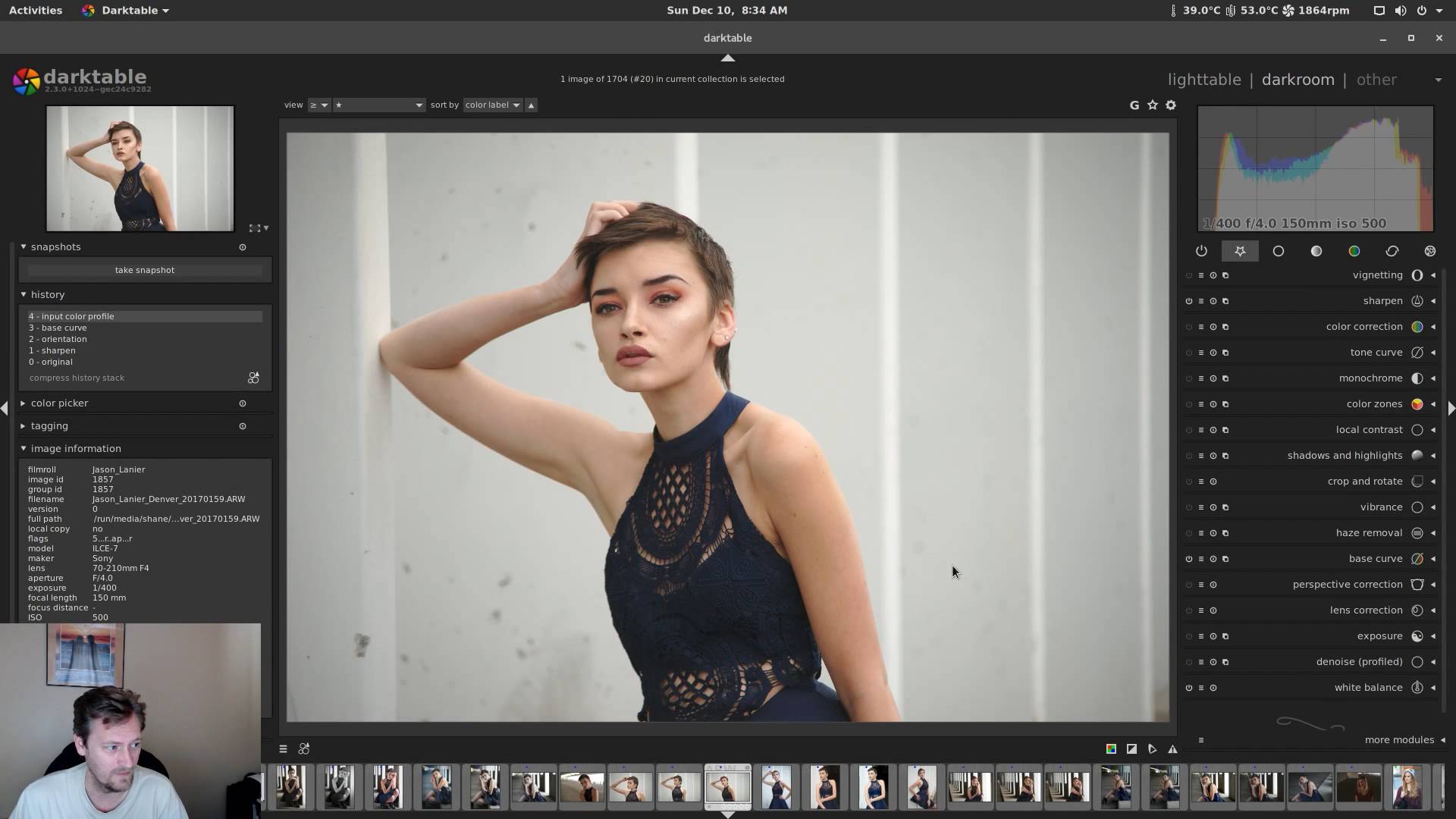Select '2 - orientation' in history list
The height and width of the screenshot is (819, 1456).
coord(58,339)
